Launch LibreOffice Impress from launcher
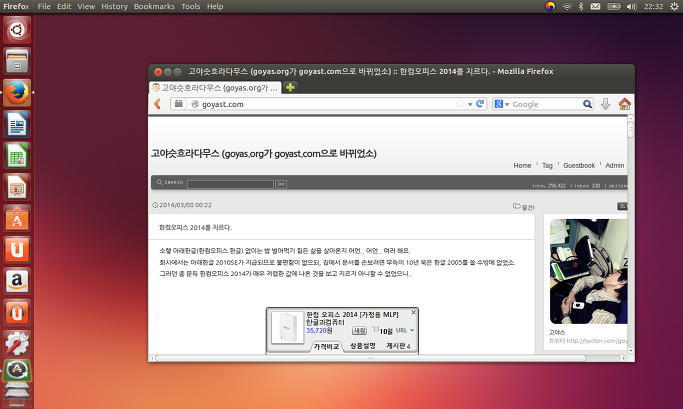Viewport: 683px width, 409px height. pos(17,187)
